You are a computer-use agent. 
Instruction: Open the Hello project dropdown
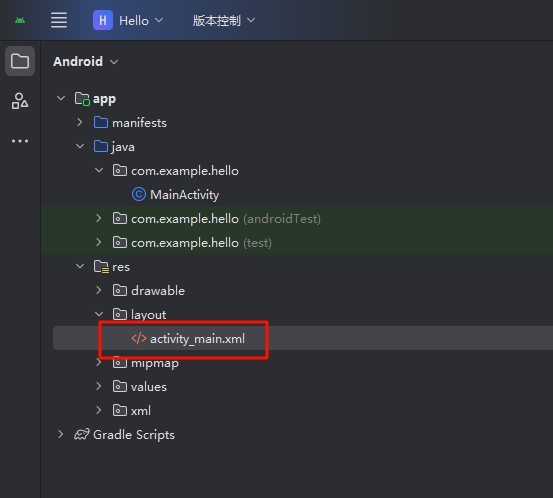(x=141, y=20)
